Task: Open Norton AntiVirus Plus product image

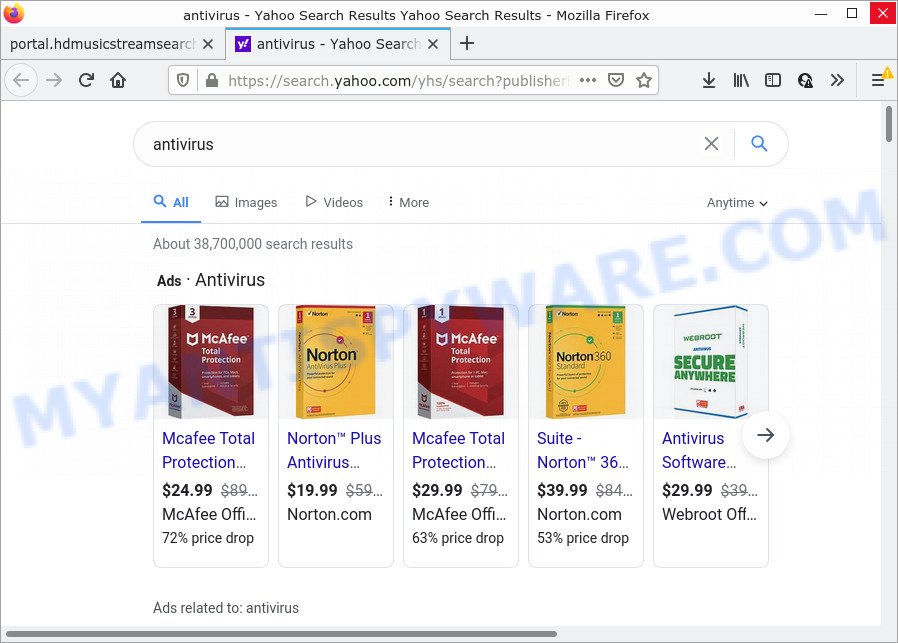Action: pyautogui.click(x=336, y=361)
